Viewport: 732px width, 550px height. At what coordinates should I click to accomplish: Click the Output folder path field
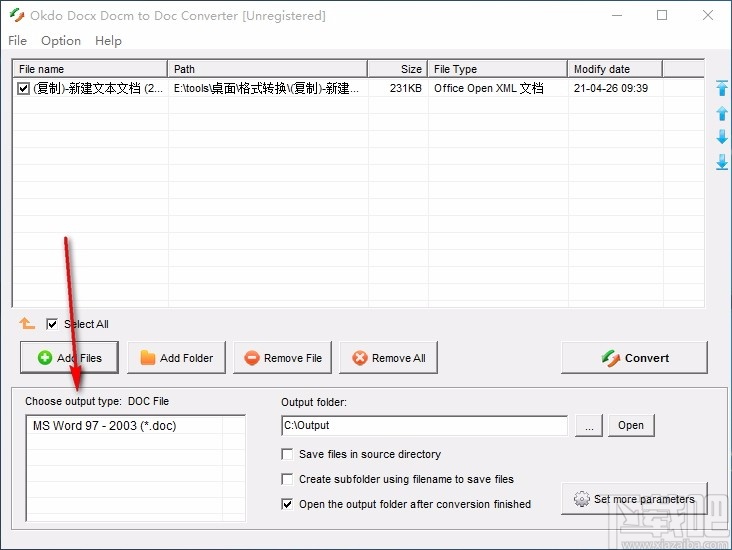[424, 425]
